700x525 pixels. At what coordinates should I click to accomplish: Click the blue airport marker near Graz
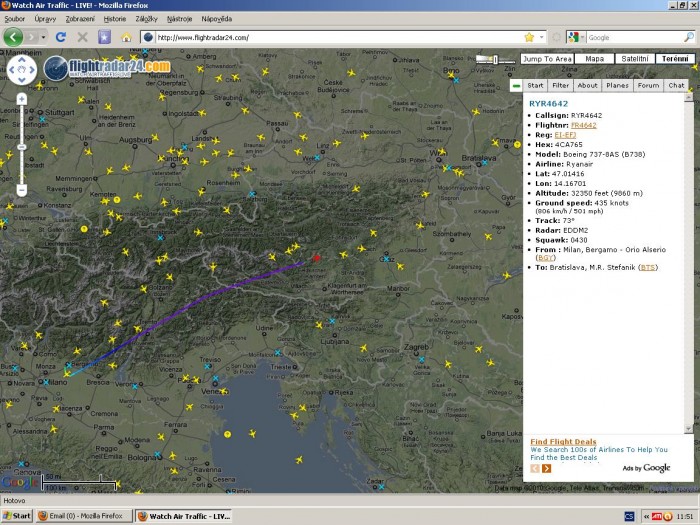[386, 259]
